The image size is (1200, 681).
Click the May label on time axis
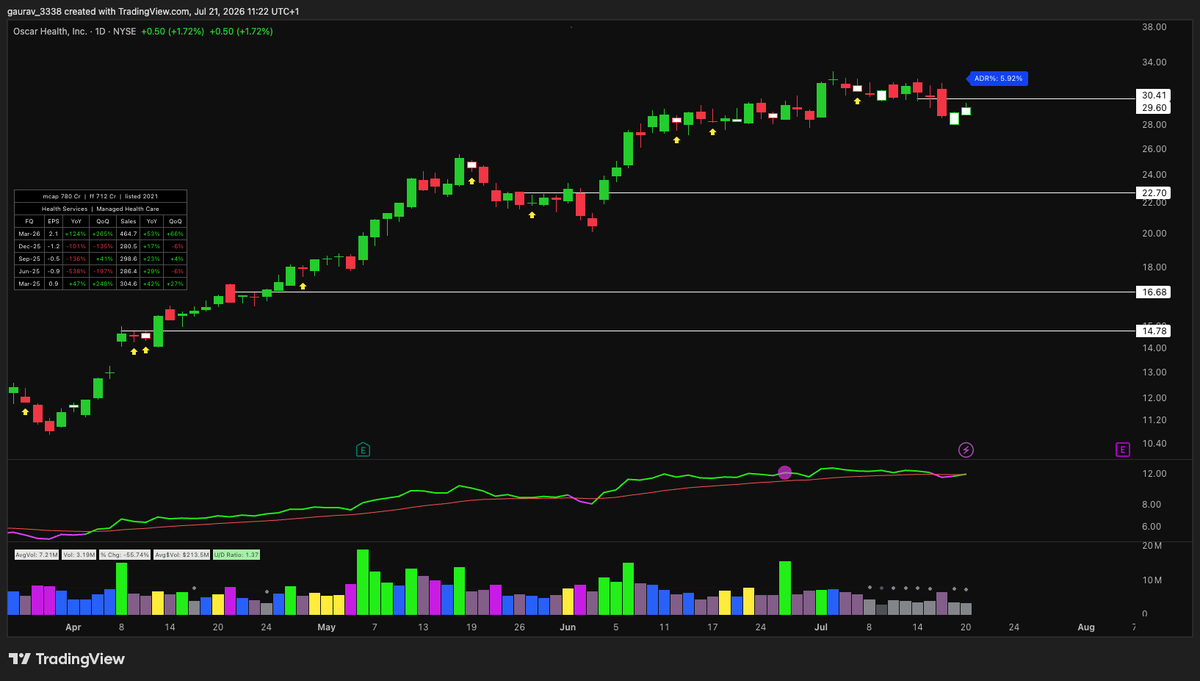(326, 628)
